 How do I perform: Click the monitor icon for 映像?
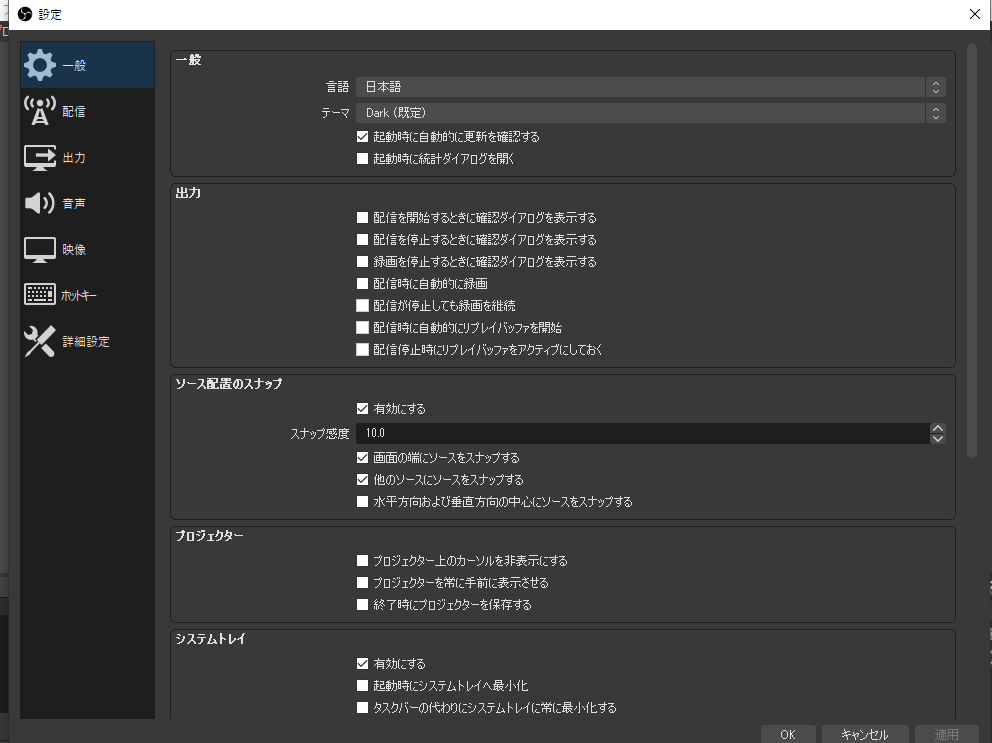pyautogui.click(x=40, y=249)
